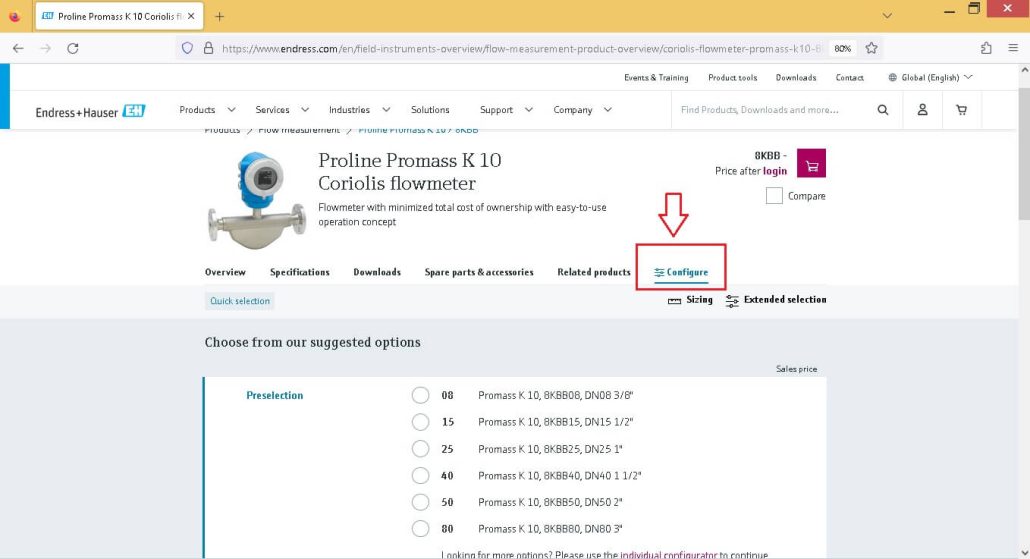Close the Proline Promass K 10 tab
The height and width of the screenshot is (559, 1030).
(191, 16)
